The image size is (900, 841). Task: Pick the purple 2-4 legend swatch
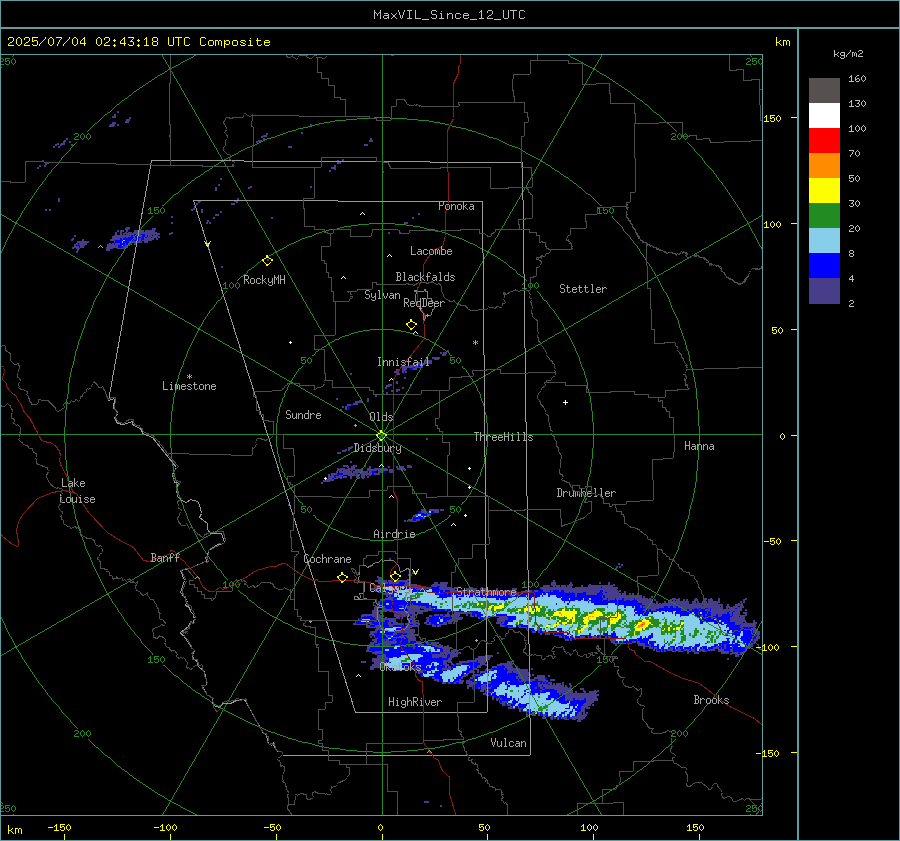824,290
